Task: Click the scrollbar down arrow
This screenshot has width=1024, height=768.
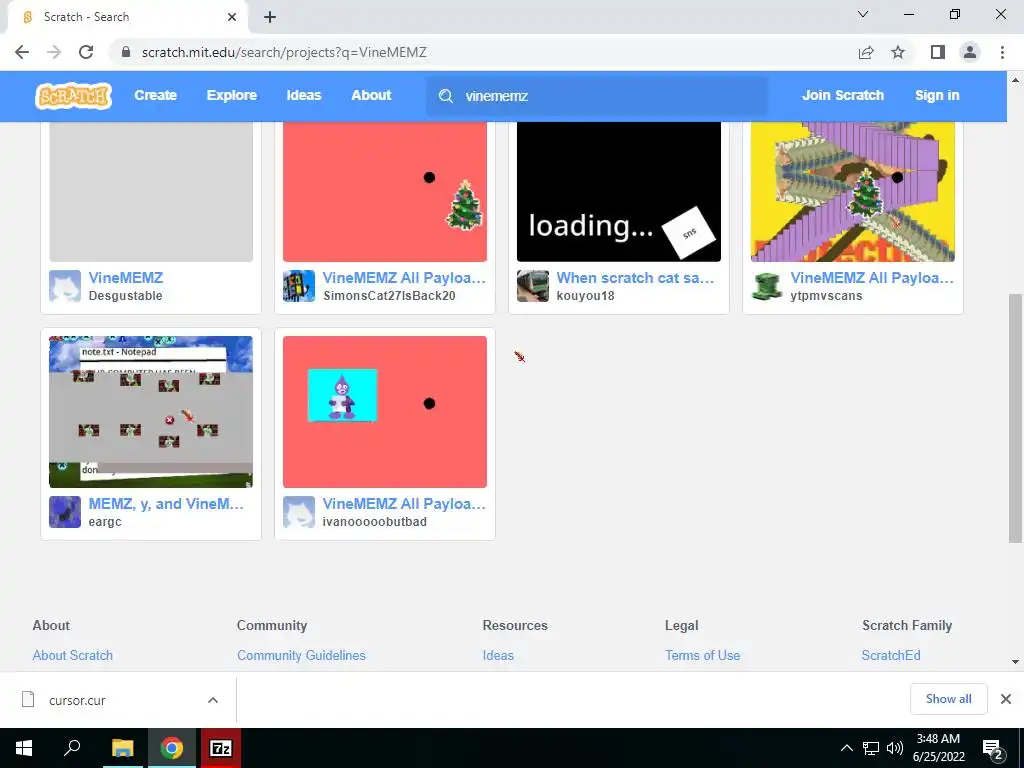Action: point(1015,662)
